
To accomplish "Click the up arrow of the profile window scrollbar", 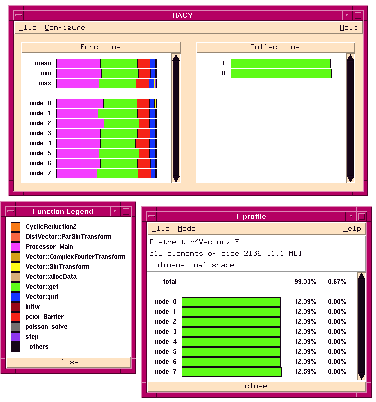I will point(361,277).
